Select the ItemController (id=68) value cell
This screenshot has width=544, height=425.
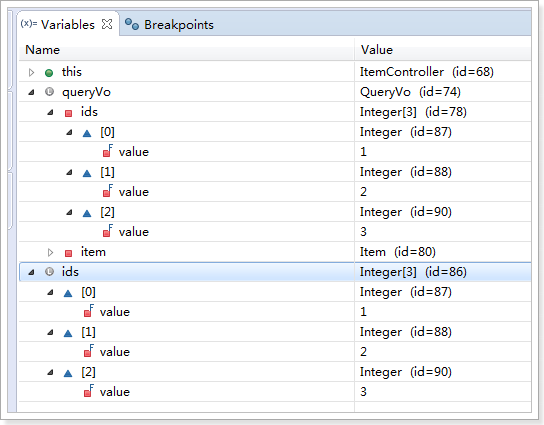tap(443, 72)
